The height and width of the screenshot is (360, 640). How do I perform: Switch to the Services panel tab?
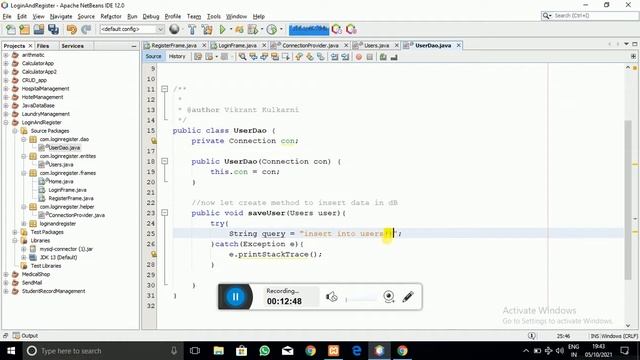click(x=73, y=46)
